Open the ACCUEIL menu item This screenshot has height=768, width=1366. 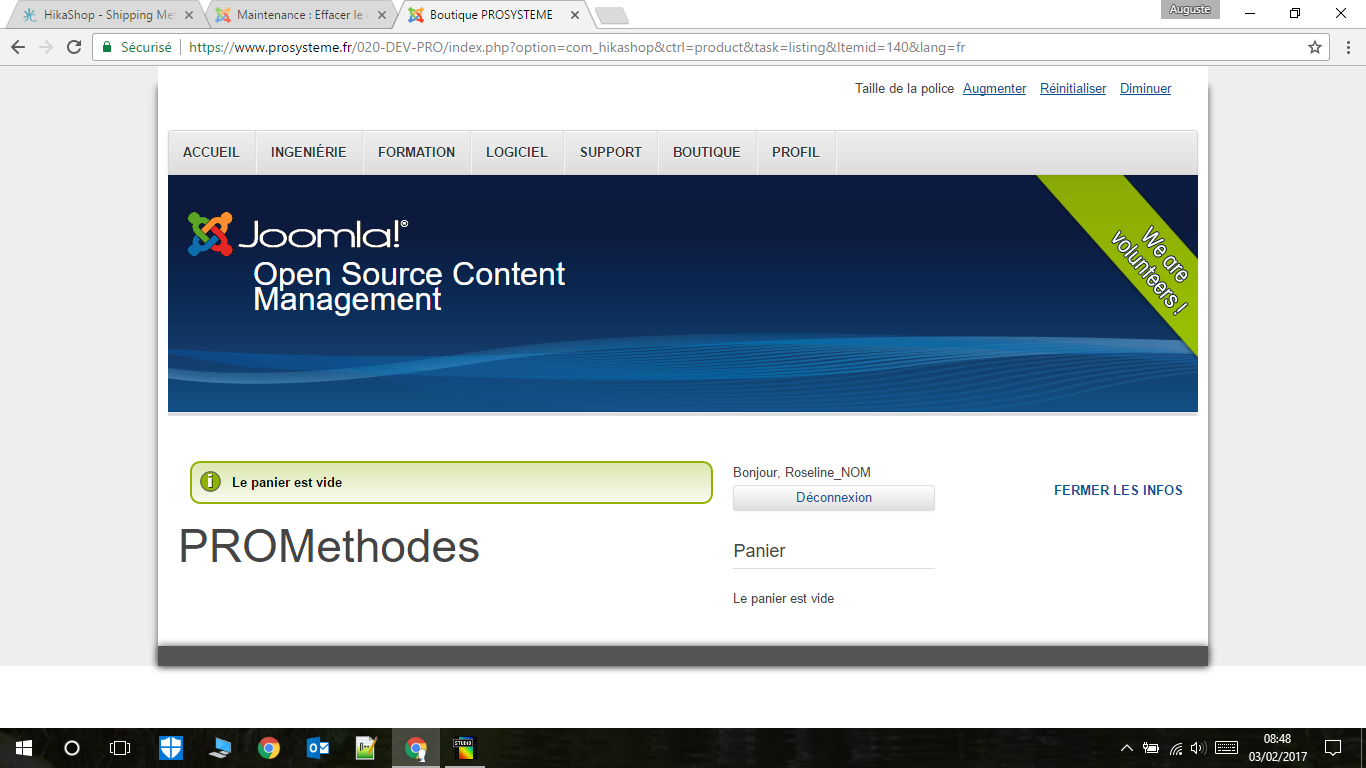(x=211, y=152)
